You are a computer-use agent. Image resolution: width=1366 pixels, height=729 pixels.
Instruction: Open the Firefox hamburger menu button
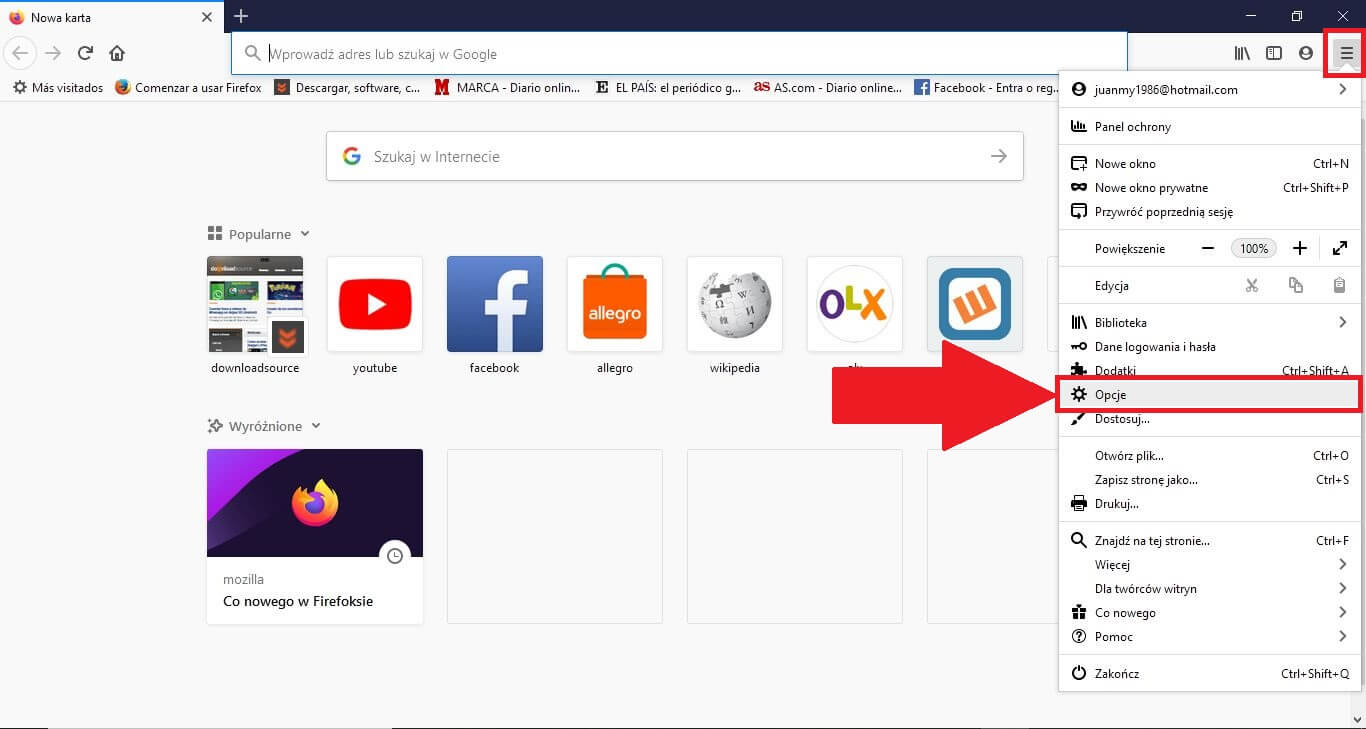point(1346,54)
